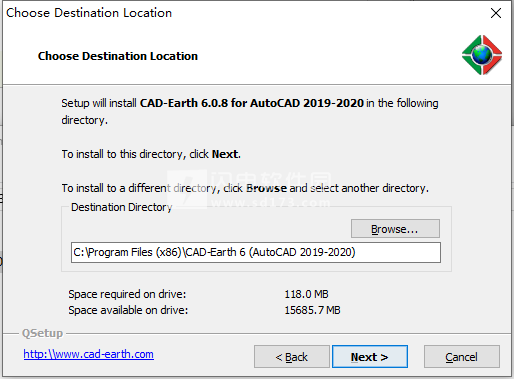Click into the destination directory path field
The image size is (514, 379).
256,252
